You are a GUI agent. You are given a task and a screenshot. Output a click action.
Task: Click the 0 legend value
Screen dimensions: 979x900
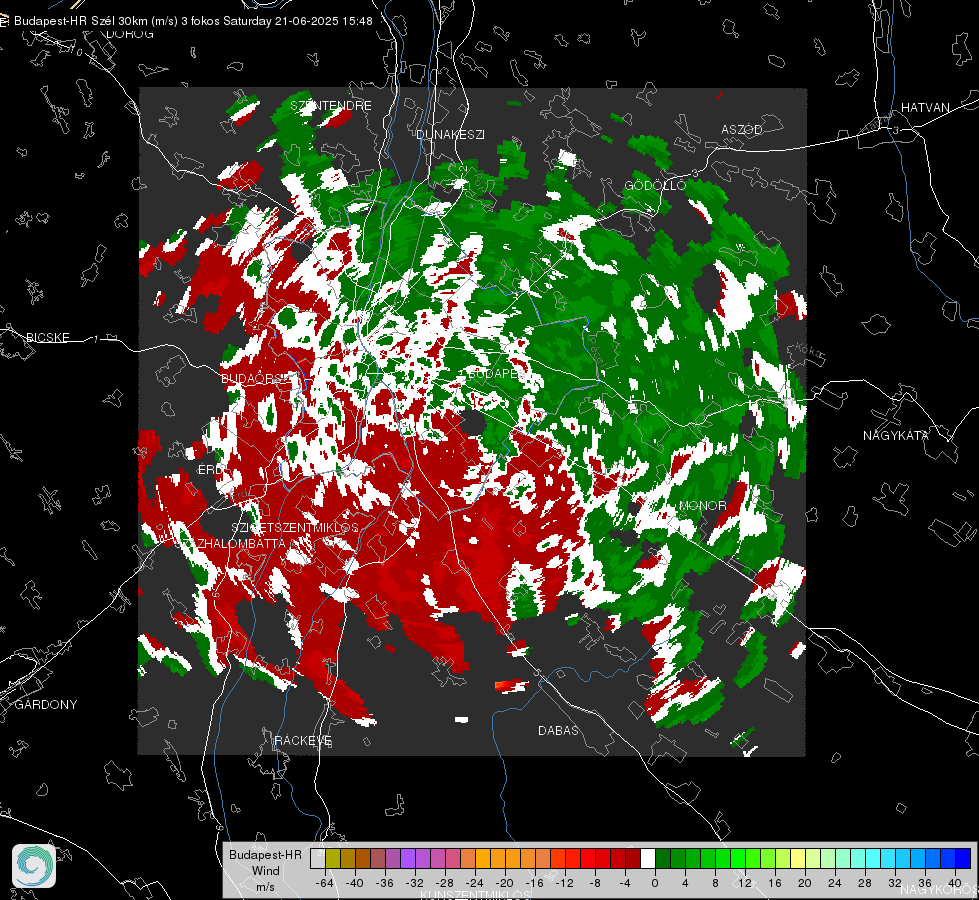click(x=655, y=883)
